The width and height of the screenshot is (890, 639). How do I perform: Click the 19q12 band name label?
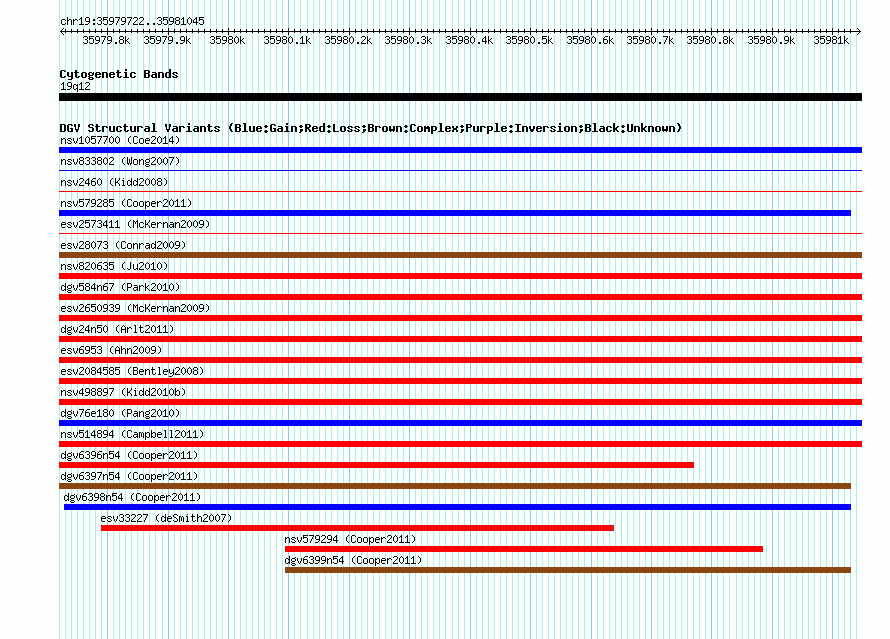(x=75, y=86)
